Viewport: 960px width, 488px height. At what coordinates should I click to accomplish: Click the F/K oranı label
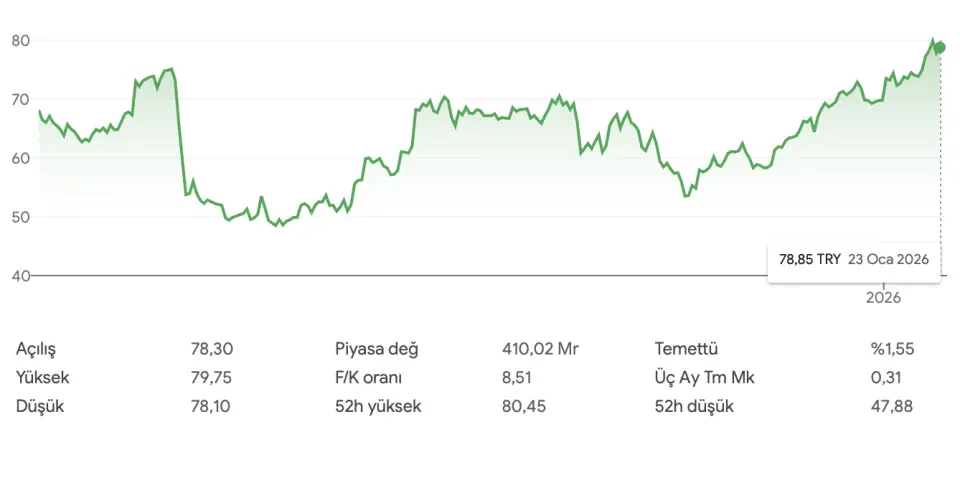(371, 378)
